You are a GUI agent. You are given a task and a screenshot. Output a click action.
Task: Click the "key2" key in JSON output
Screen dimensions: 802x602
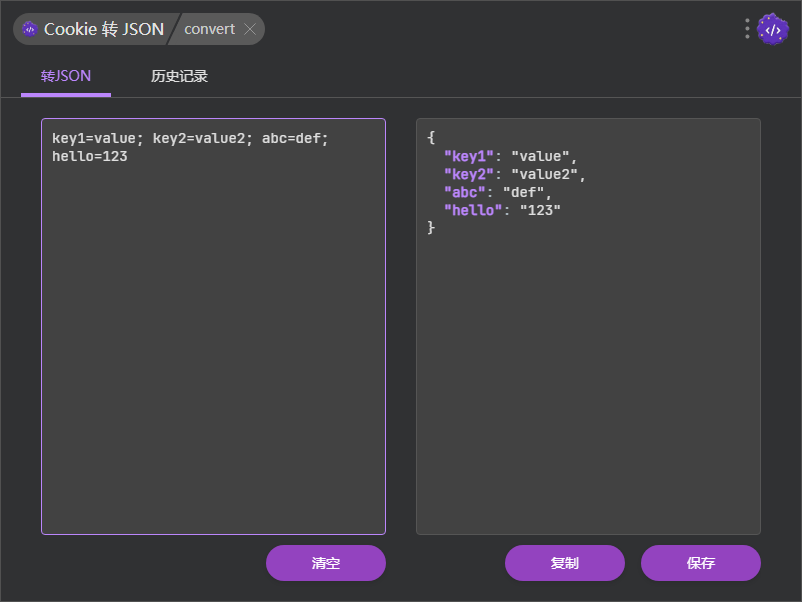coord(469,174)
